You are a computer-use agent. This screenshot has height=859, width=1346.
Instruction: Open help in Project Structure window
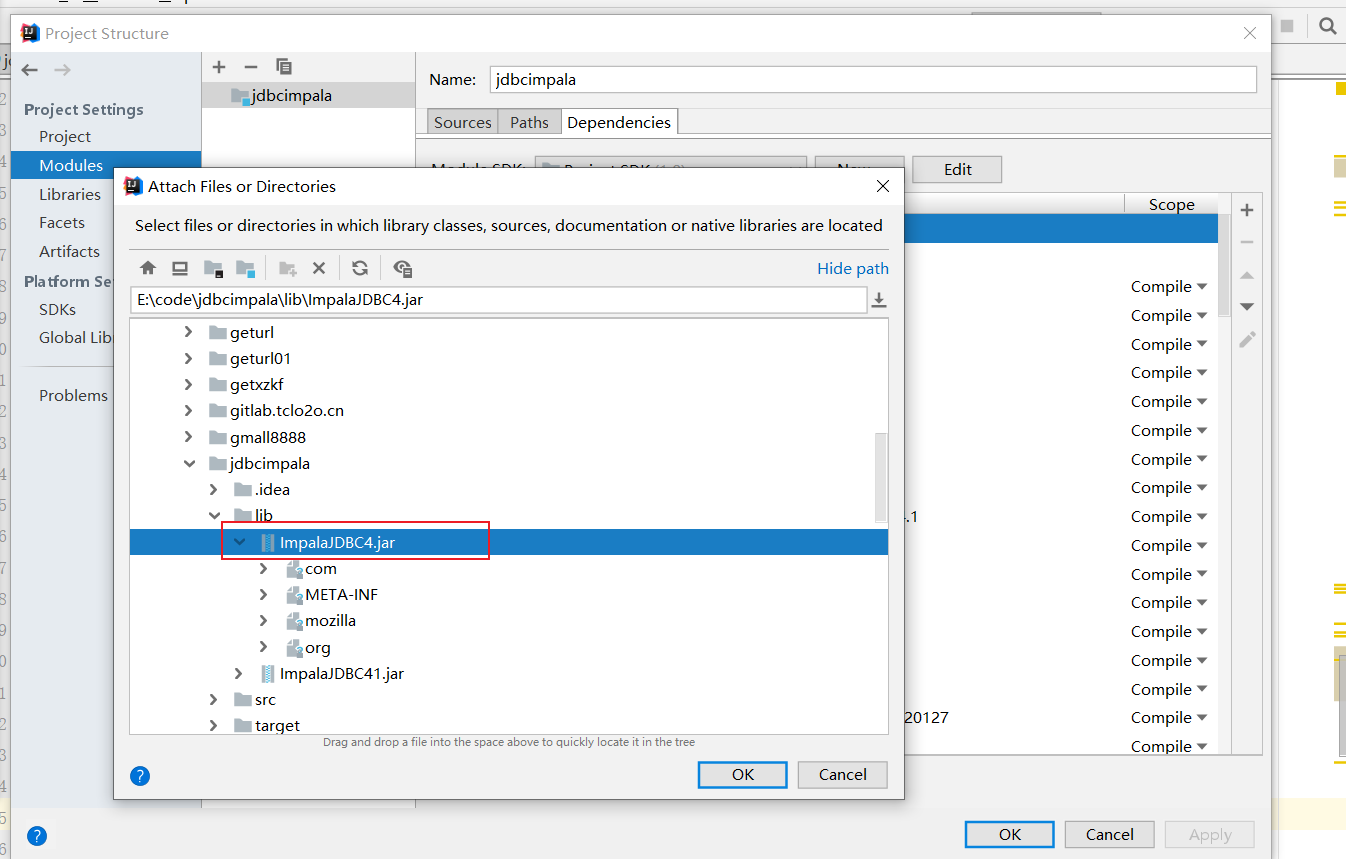(37, 836)
